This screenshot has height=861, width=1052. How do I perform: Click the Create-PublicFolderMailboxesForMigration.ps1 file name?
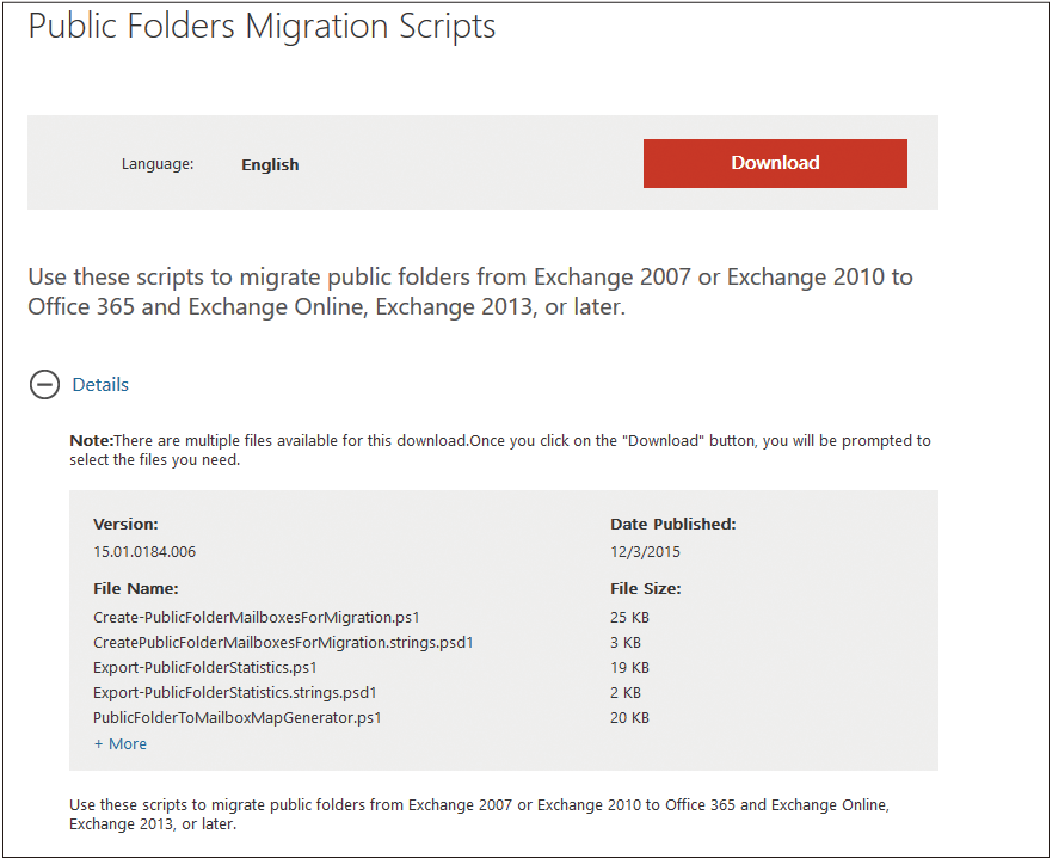(x=256, y=617)
